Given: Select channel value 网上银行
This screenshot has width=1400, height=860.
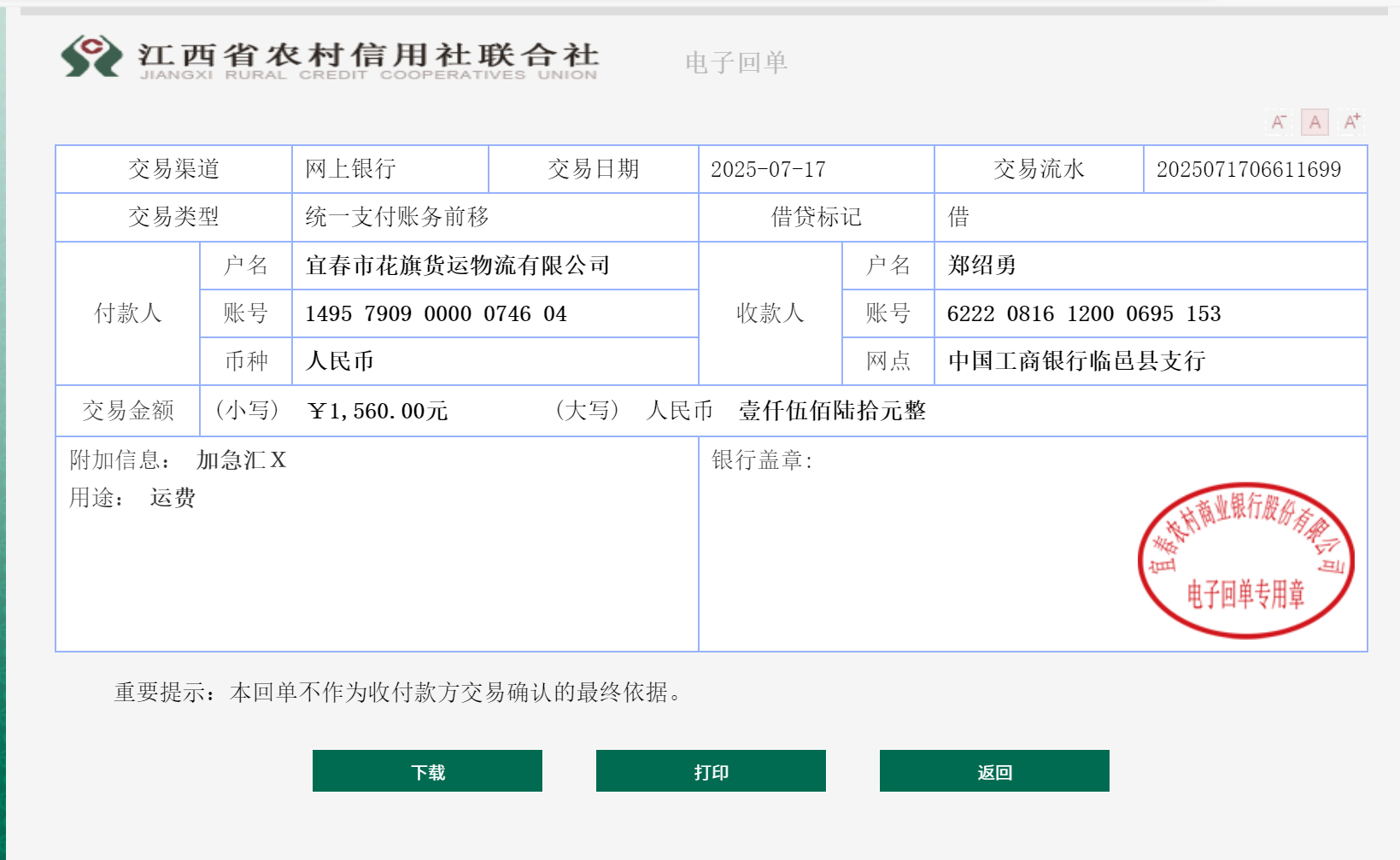Looking at the screenshot, I should click(x=350, y=169).
